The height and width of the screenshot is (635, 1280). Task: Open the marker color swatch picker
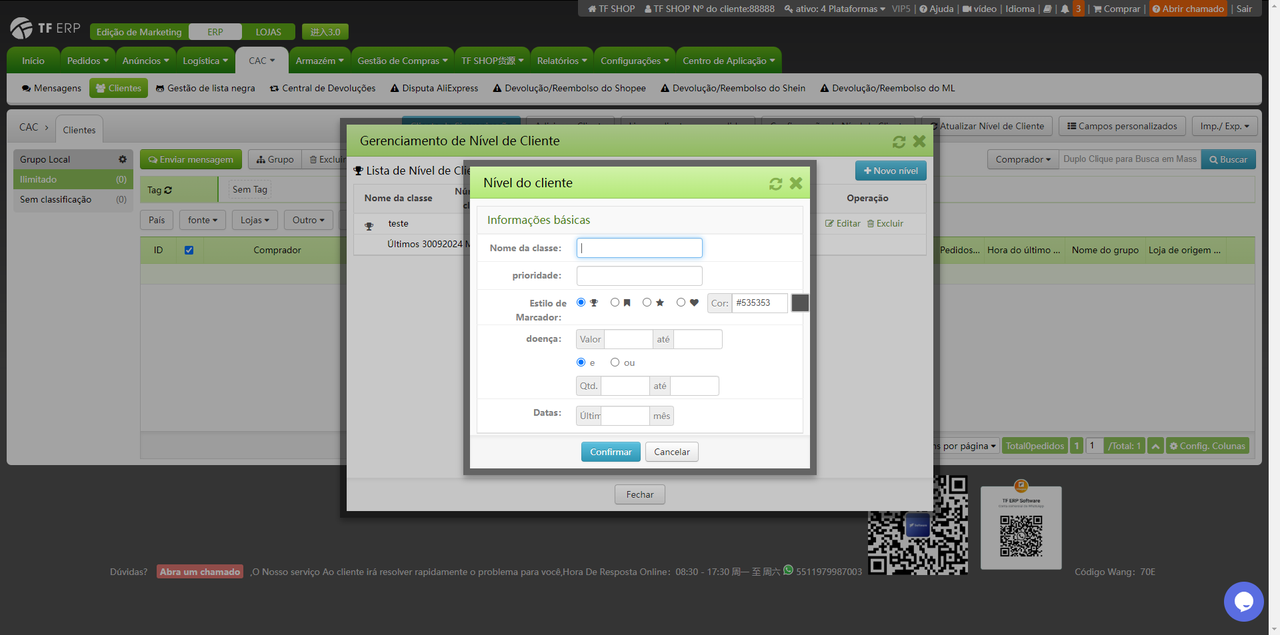(800, 302)
